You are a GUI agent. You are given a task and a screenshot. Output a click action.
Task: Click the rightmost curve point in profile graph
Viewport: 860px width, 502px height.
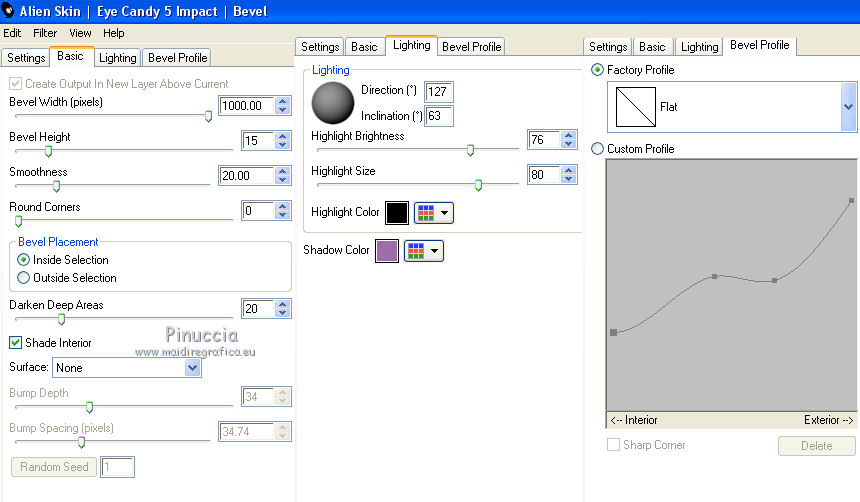coord(851,201)
